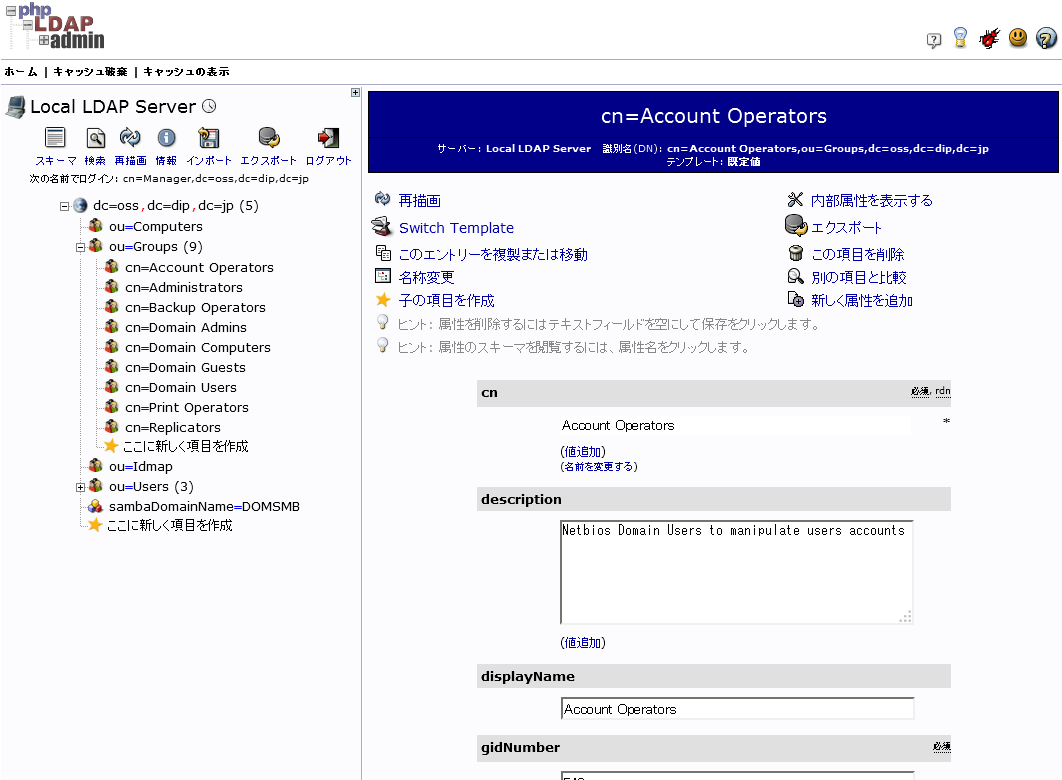Click the (値追加) link under cn
Viewport: 1062px width, 780px height.
click(583, 452)
